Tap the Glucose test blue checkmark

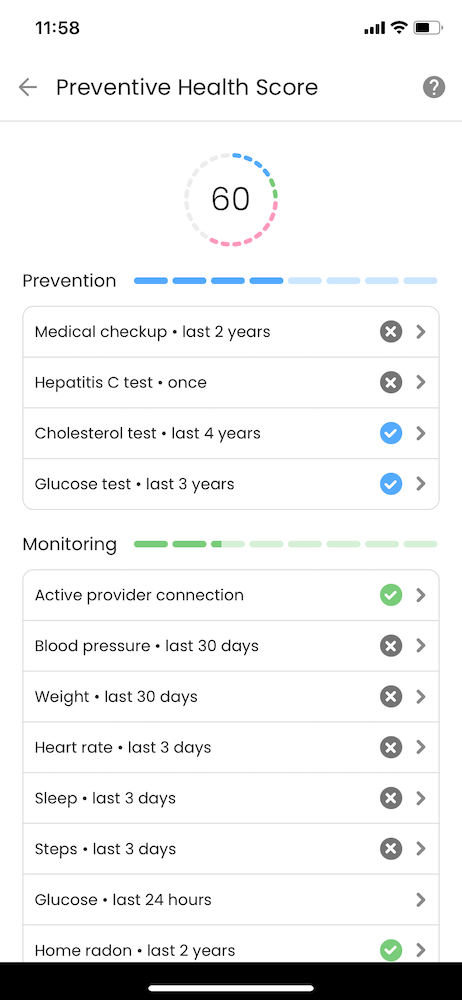(x=391, y=484)
